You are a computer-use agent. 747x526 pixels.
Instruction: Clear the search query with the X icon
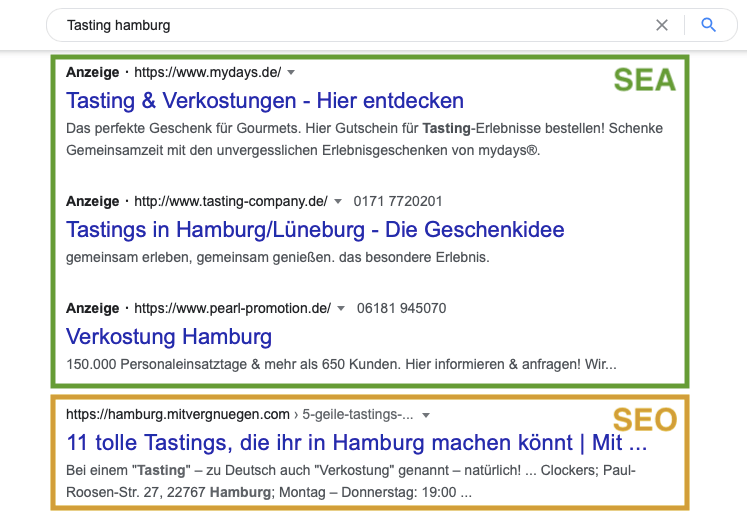pyautogui.click(x=662, y=25)
